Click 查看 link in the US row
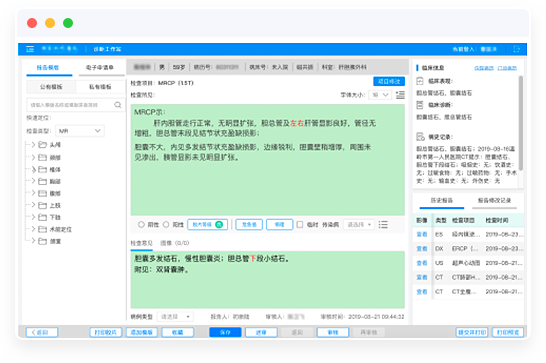The width and height of the screenshot is (546, 363). click(422, 263)
